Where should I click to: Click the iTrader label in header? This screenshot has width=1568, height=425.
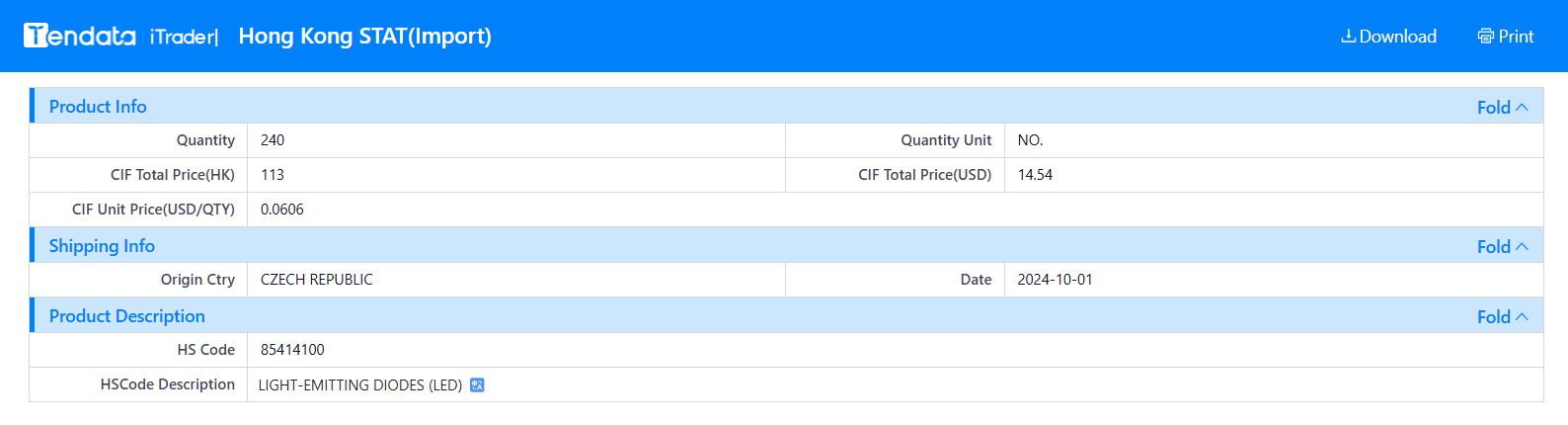coord(184,37)
